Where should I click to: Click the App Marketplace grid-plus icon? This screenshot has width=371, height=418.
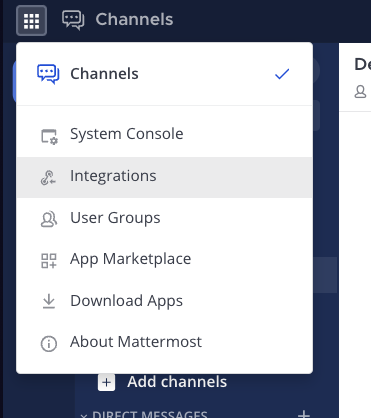[49, 261]
